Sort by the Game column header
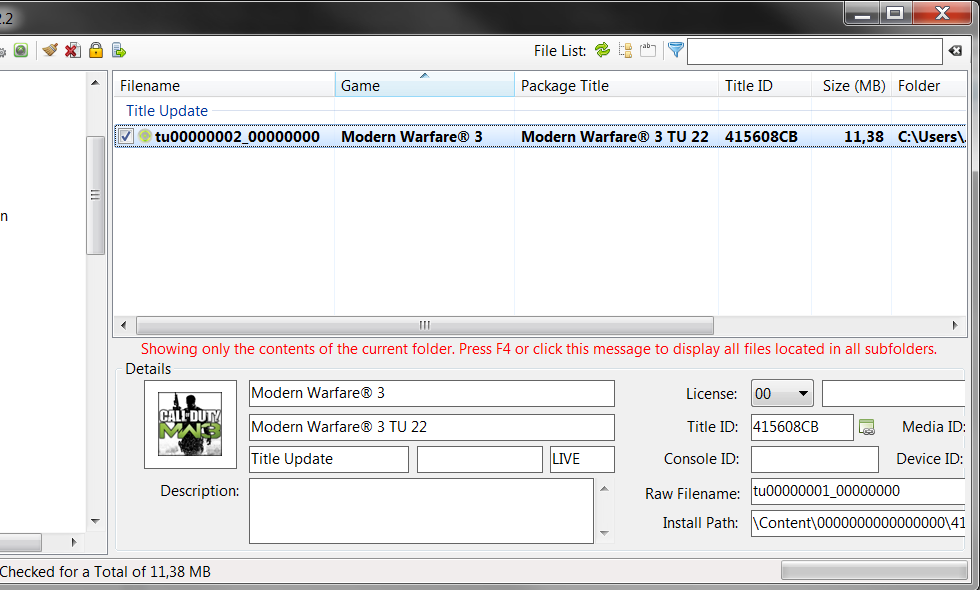This screenshot has height=590, width=980. pos(425,86)
